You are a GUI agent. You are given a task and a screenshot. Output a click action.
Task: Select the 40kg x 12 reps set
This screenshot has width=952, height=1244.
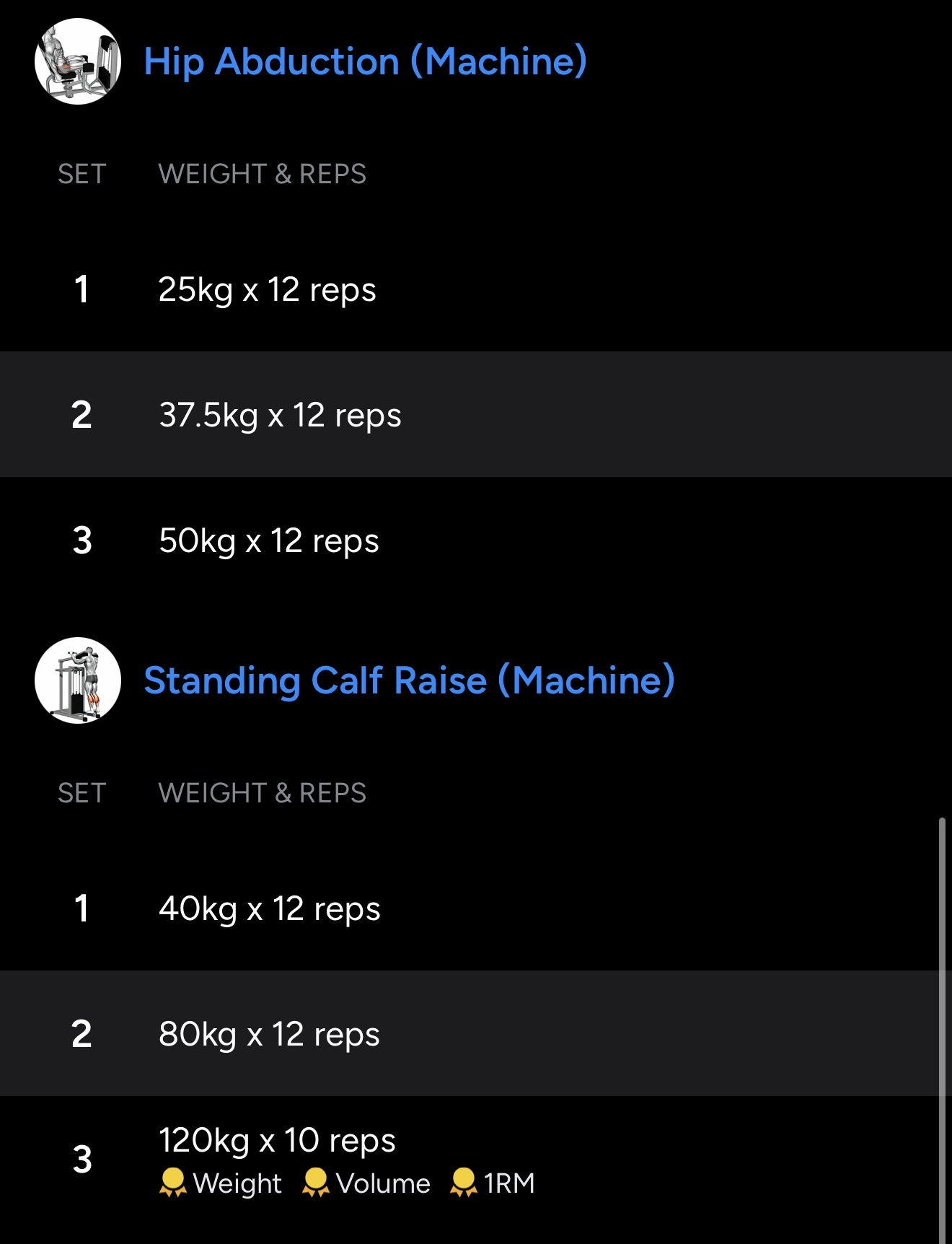point(269,908)
